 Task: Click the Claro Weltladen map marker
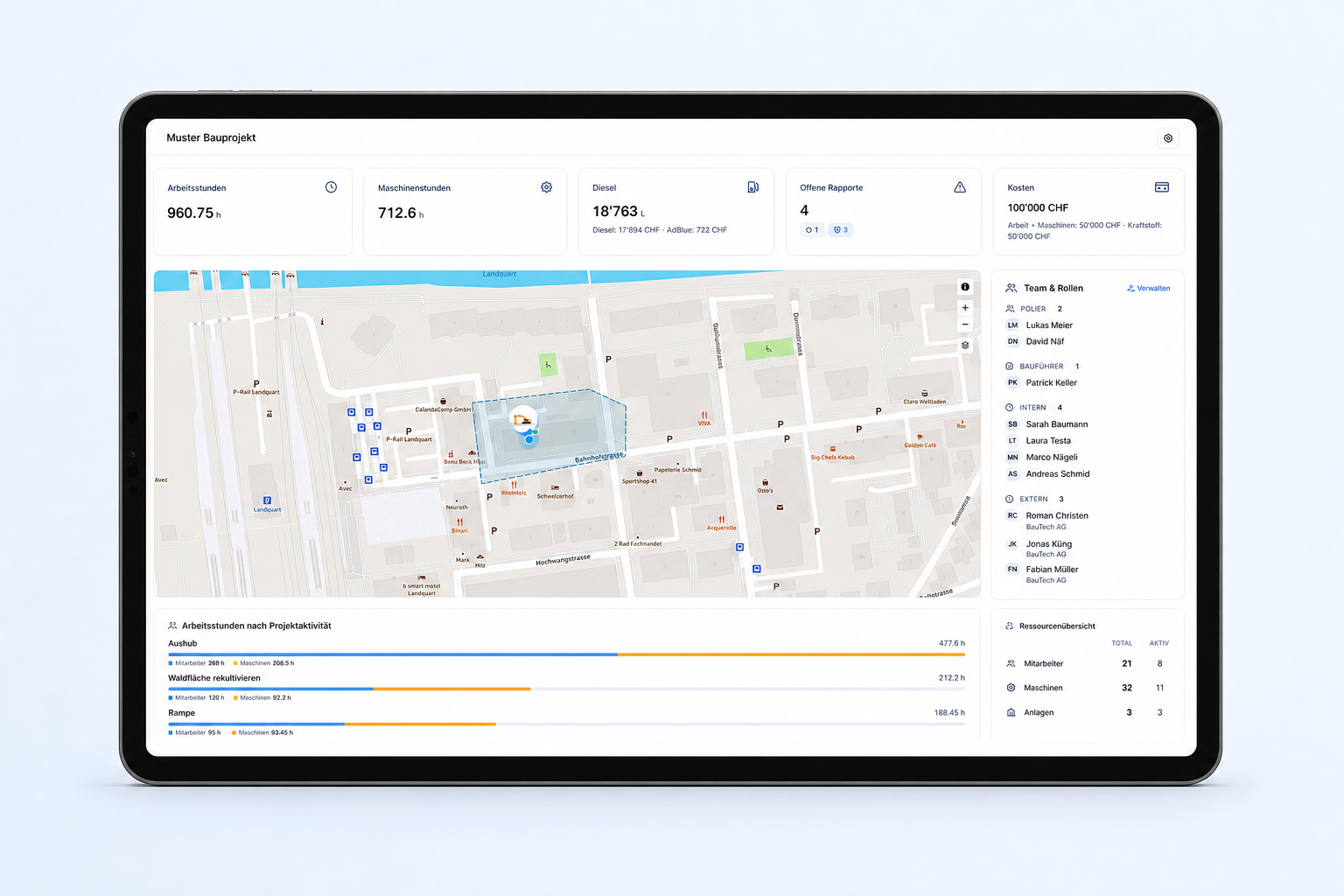pos(925,393)
